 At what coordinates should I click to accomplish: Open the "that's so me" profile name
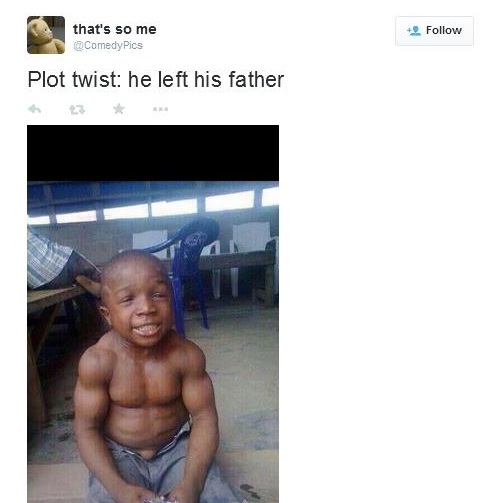[115, 29]
